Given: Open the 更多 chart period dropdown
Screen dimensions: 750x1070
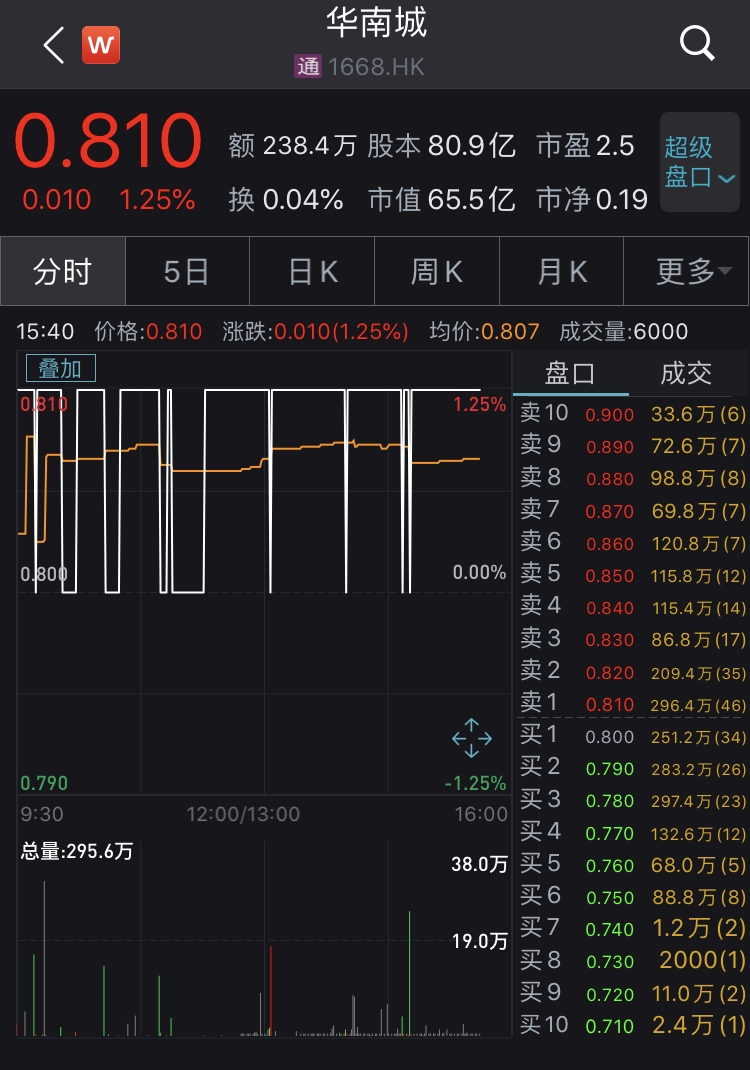Looking at the screenshot, I should pyautogui.click(x=686, y=271).
